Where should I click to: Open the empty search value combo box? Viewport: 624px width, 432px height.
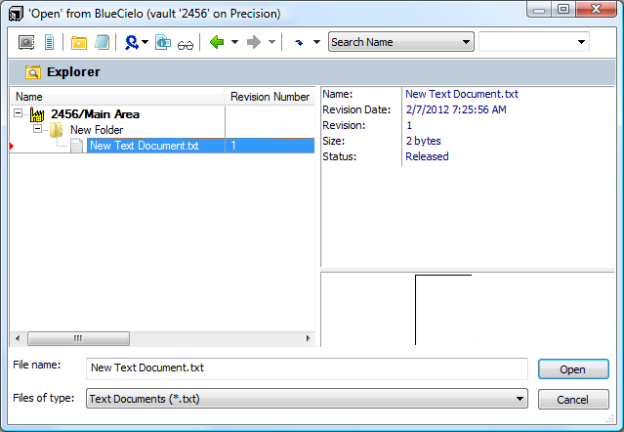click(534, 42)
